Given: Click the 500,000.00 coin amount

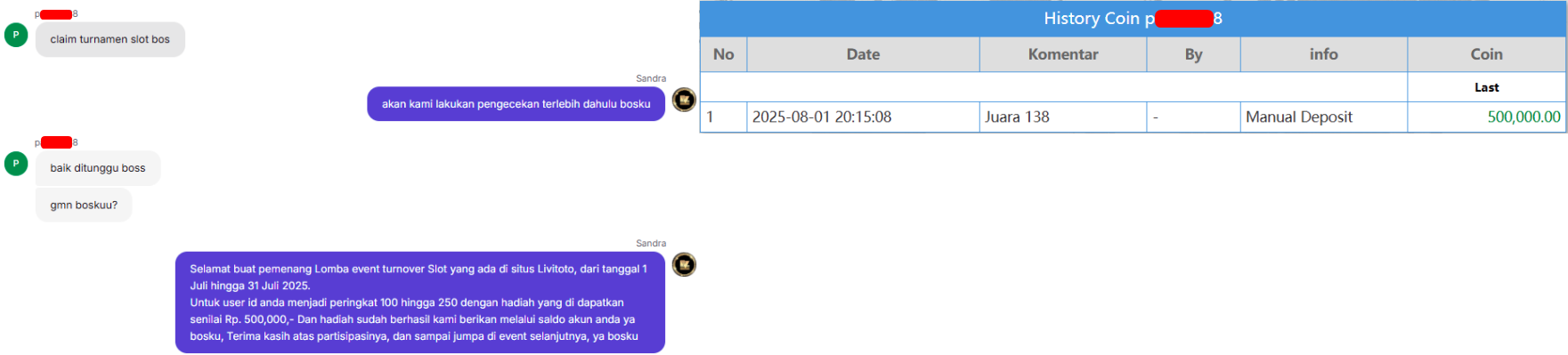Looking at the screenshot, I should coord(1523,117).
